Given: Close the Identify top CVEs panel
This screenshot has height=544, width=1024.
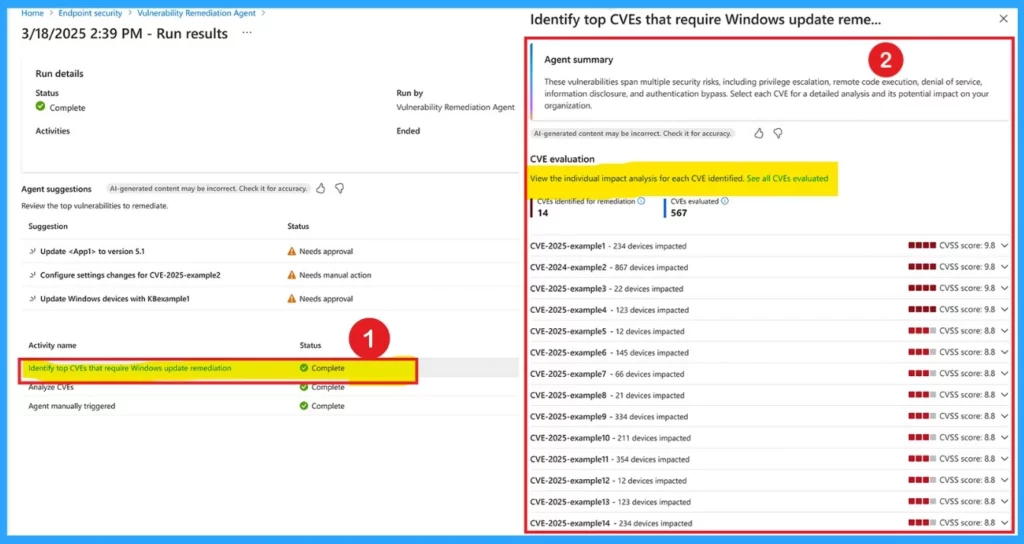Looking at the screenshot, I should click(1004, 19).
